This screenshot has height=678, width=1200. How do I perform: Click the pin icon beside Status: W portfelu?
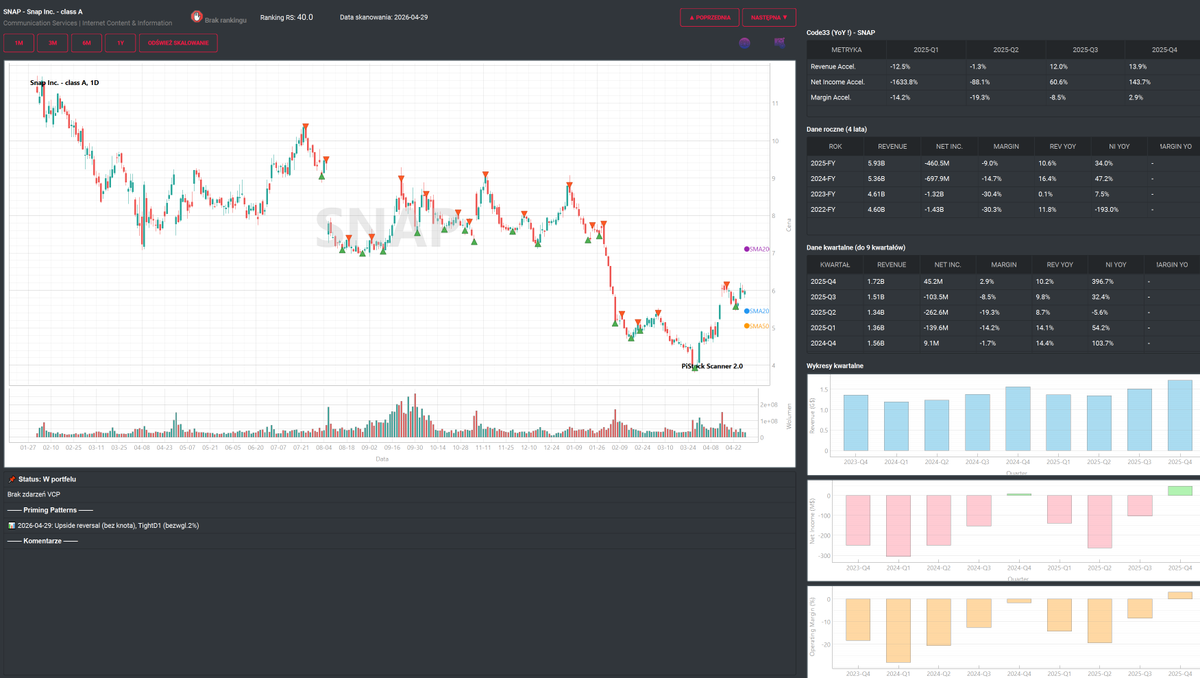(12, 479)
